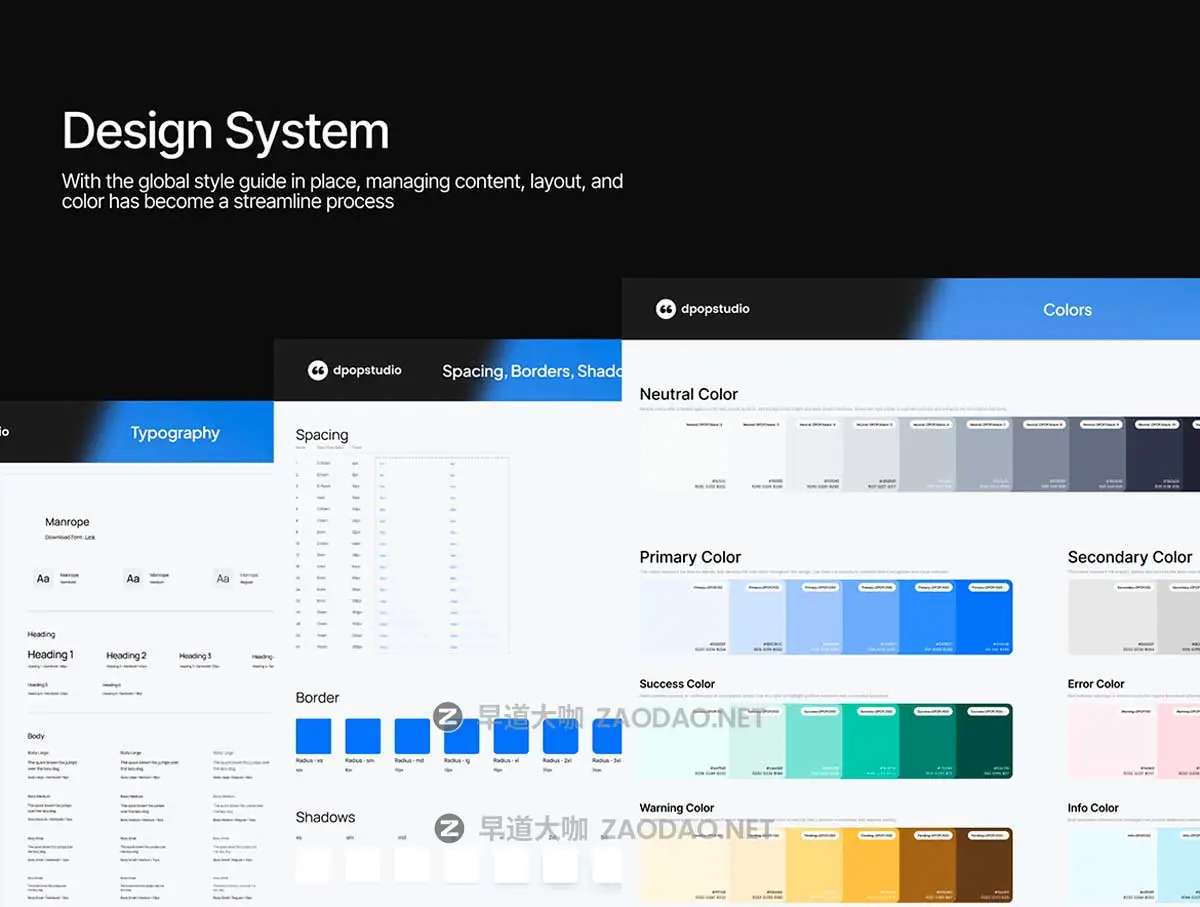The image size is (1200, 907).
Task: Click the Radius - sm blue square
Action: click(363, 736)
